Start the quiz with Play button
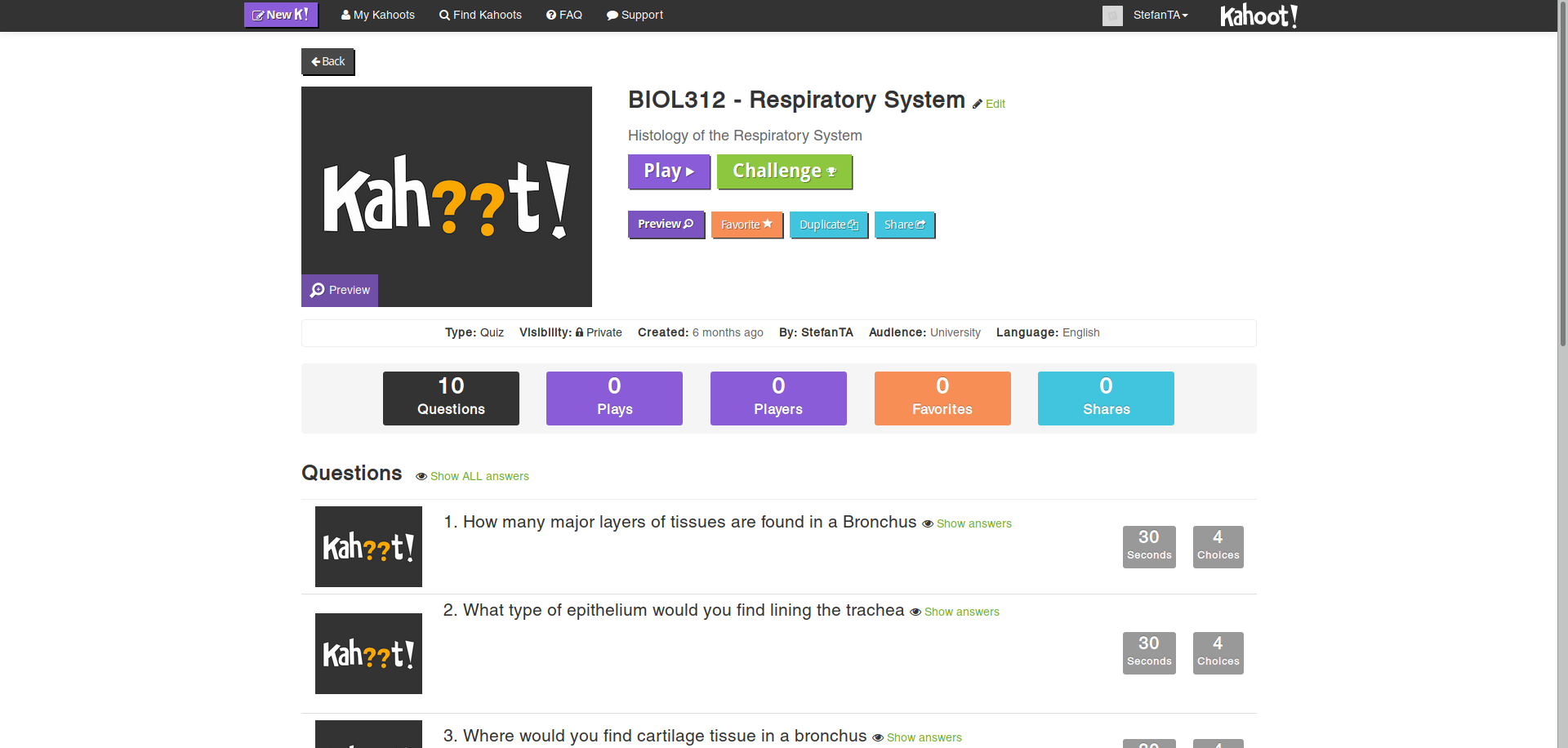The height and width of the screenshot is (748, 1568). coord(669,171)
